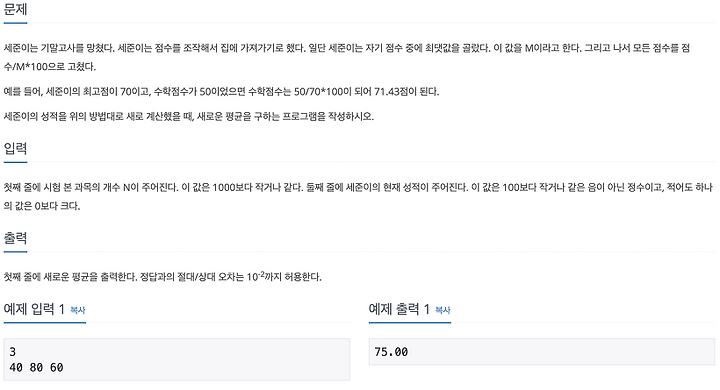Click the 복사 link beside 예제 입력 1
The height and width of the screenshot is (390, 720).
pyautogui.click(x=78, y=311)
